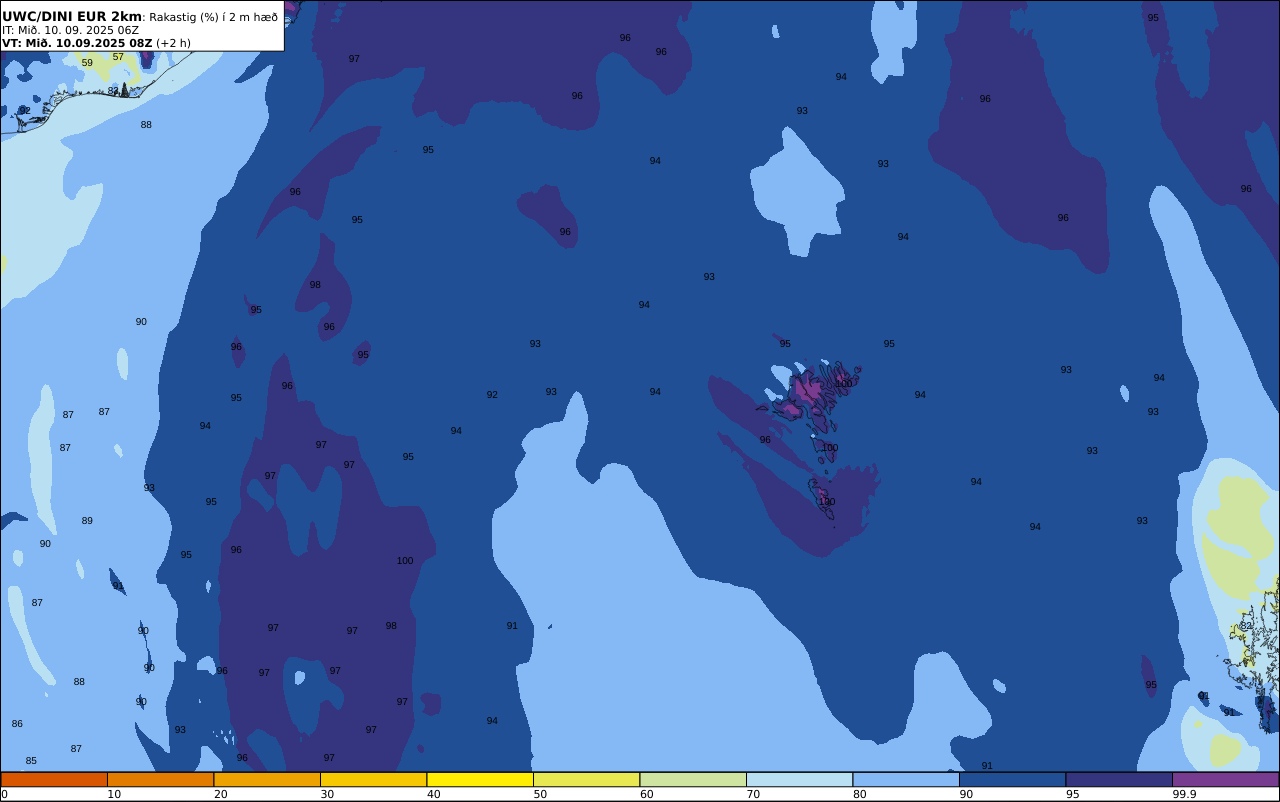Click the 20–30 amber legend swatch

pyautogui.click(x=267, y=779)
